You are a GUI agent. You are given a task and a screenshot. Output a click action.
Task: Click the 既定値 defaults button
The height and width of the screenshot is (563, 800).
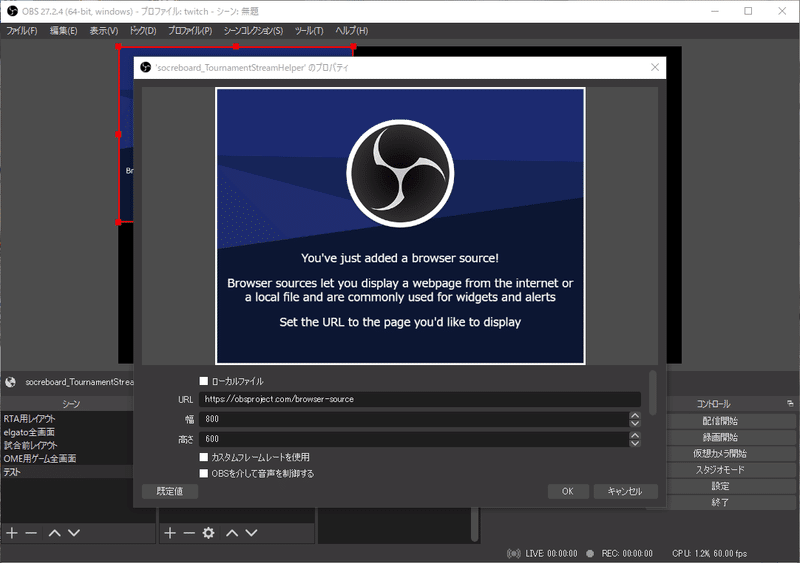click(169, 491)
